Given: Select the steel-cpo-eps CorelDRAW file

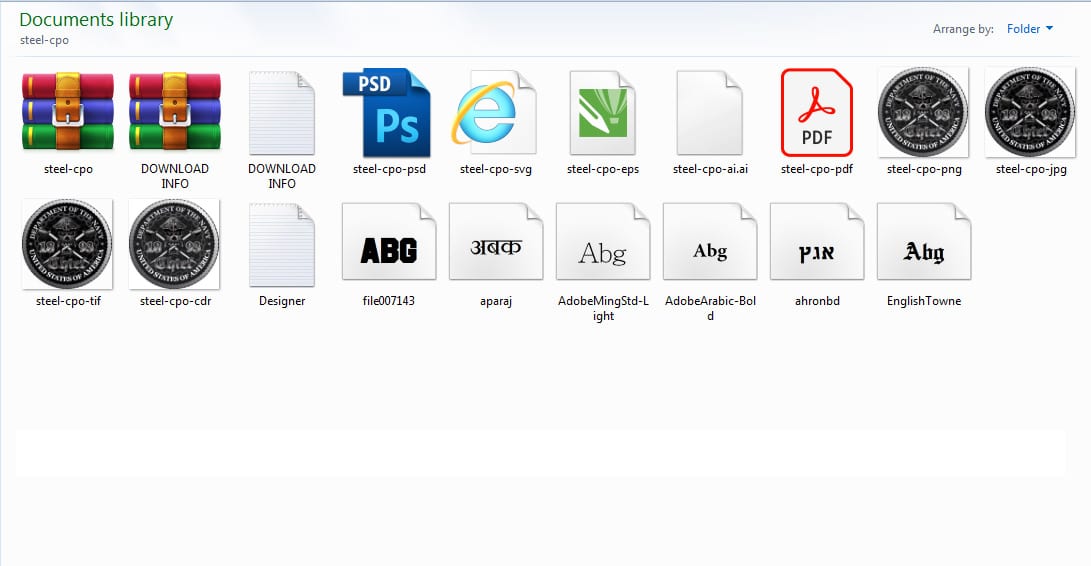Looking at the screenshot, I should tap(603, 112).
